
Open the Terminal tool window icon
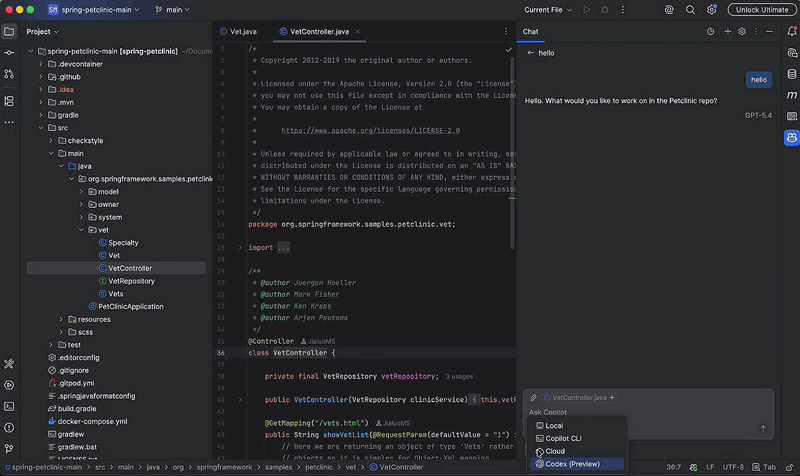(x=9, y=407)
